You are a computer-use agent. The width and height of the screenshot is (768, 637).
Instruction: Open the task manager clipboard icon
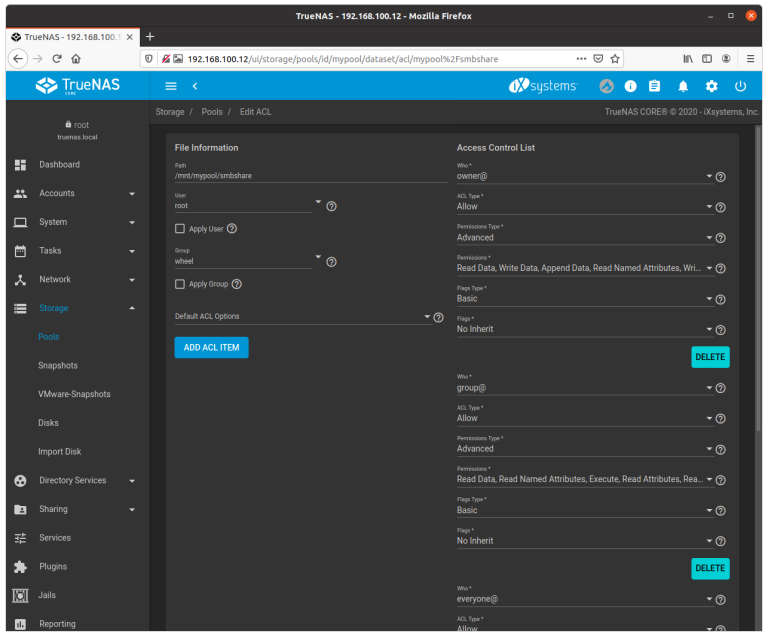pyautogui.click(x=655, y=86)
